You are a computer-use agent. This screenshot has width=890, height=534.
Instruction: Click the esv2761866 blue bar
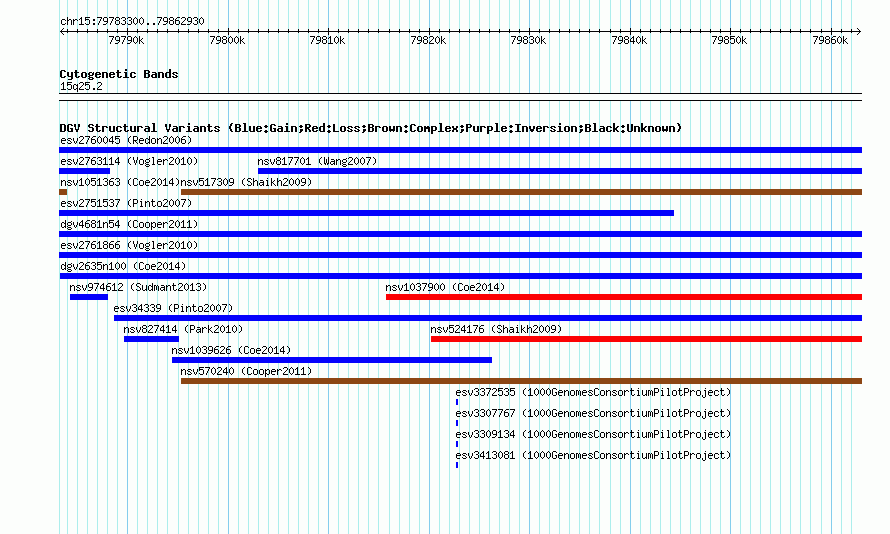pos(460,255)
